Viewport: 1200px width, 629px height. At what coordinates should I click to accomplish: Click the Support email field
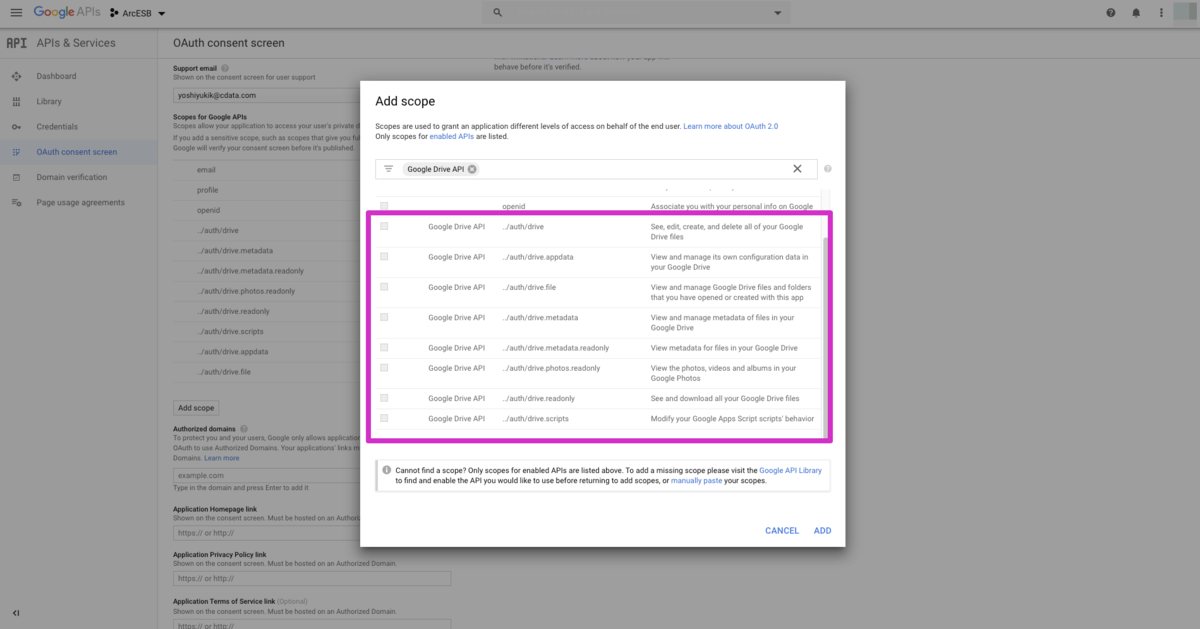tap(266, 95)
